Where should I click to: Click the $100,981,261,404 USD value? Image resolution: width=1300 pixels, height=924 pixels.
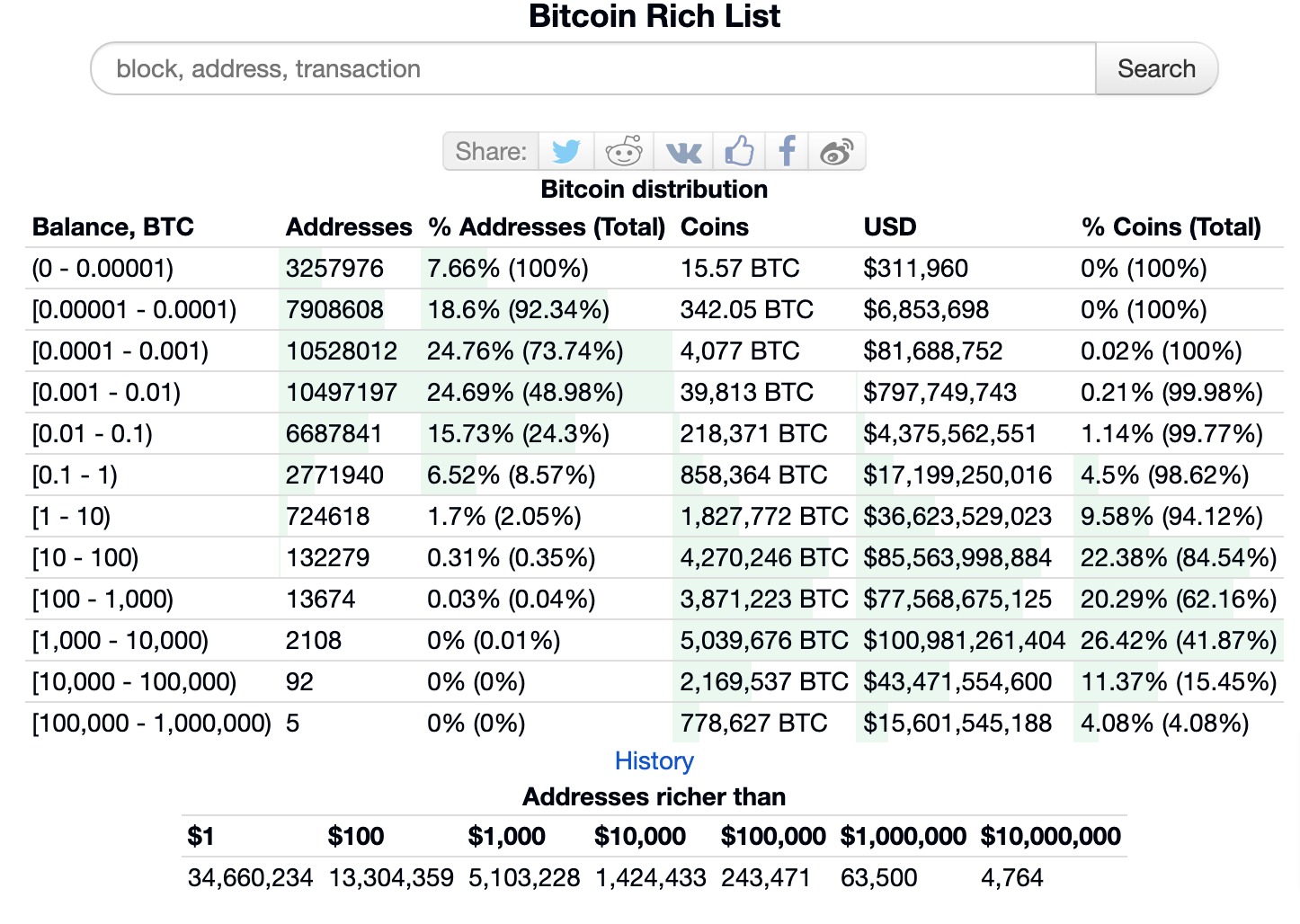(965, 640)
